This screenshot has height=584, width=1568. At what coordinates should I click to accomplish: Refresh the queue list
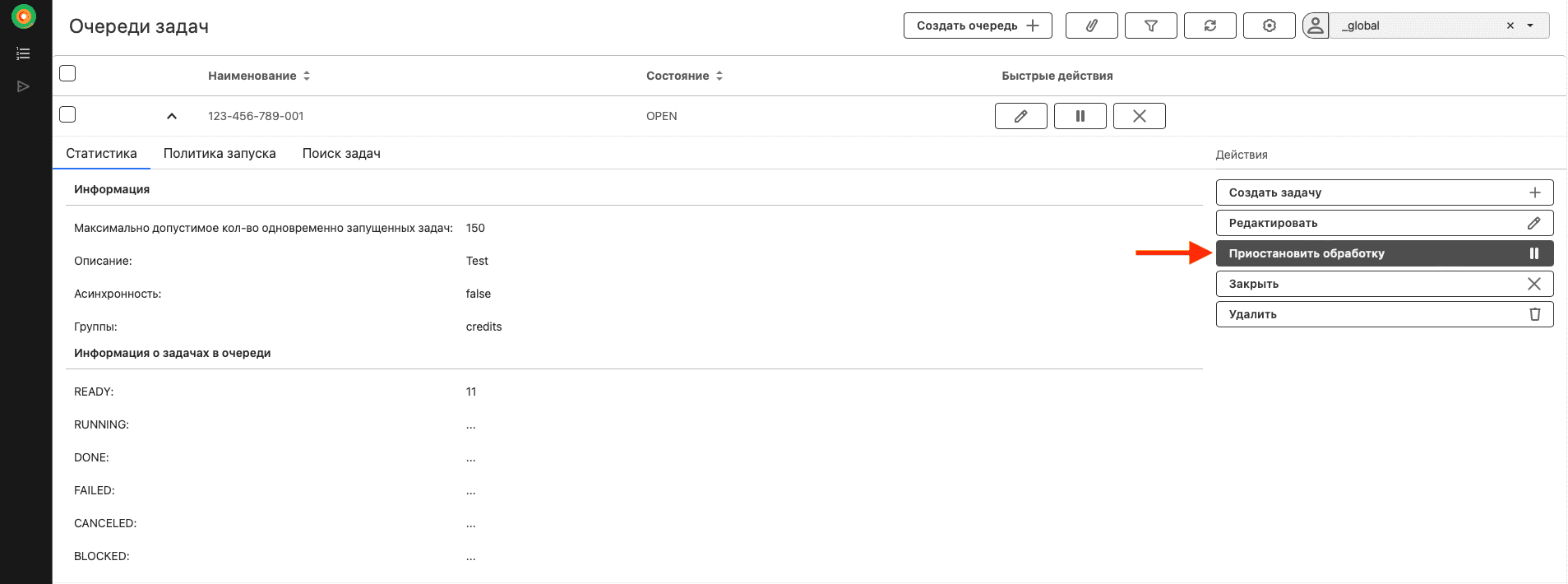pyautogui.click(x=1210, y=25)
